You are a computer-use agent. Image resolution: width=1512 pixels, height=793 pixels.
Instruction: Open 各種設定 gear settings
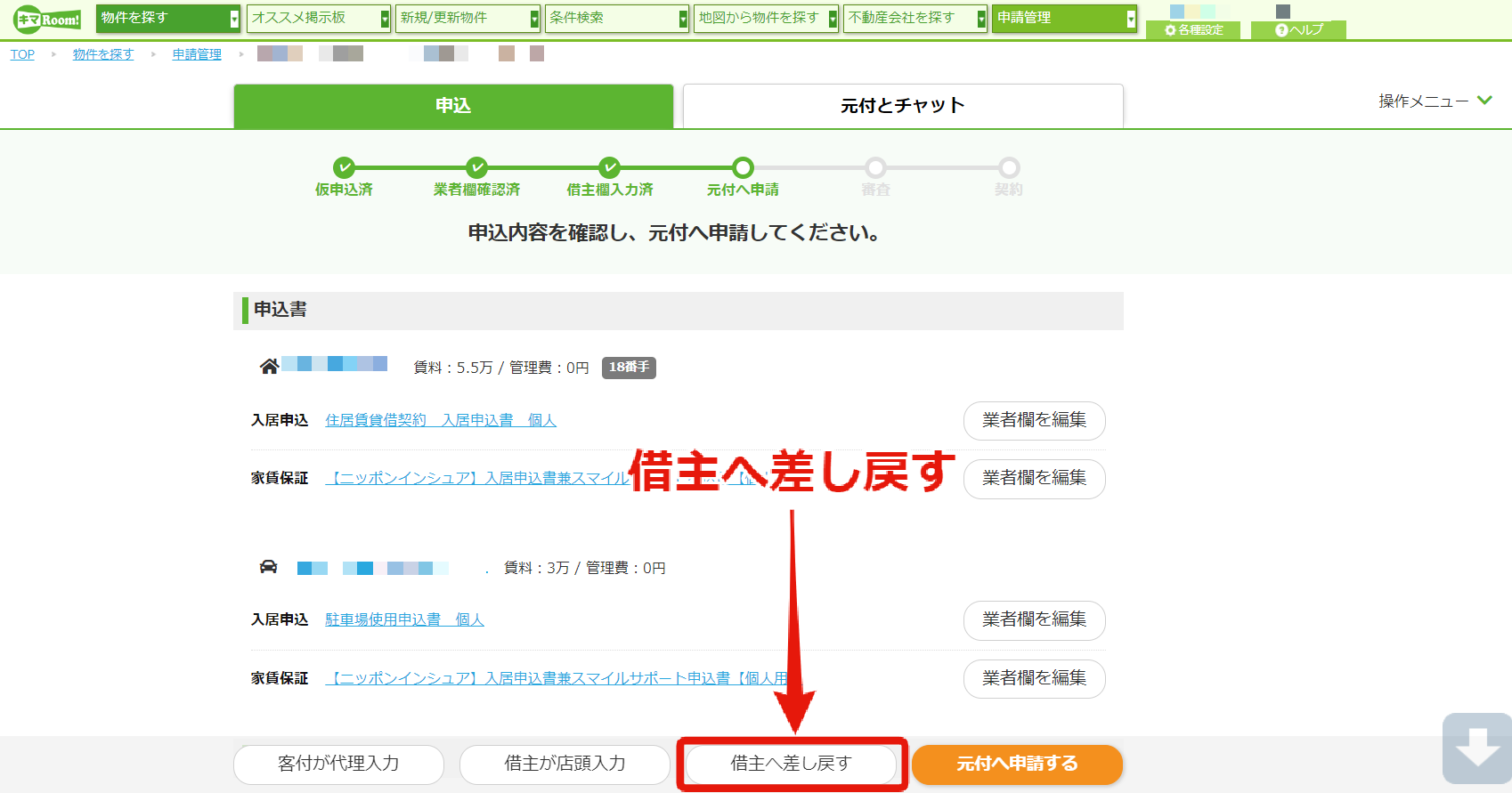point(1193,30)
